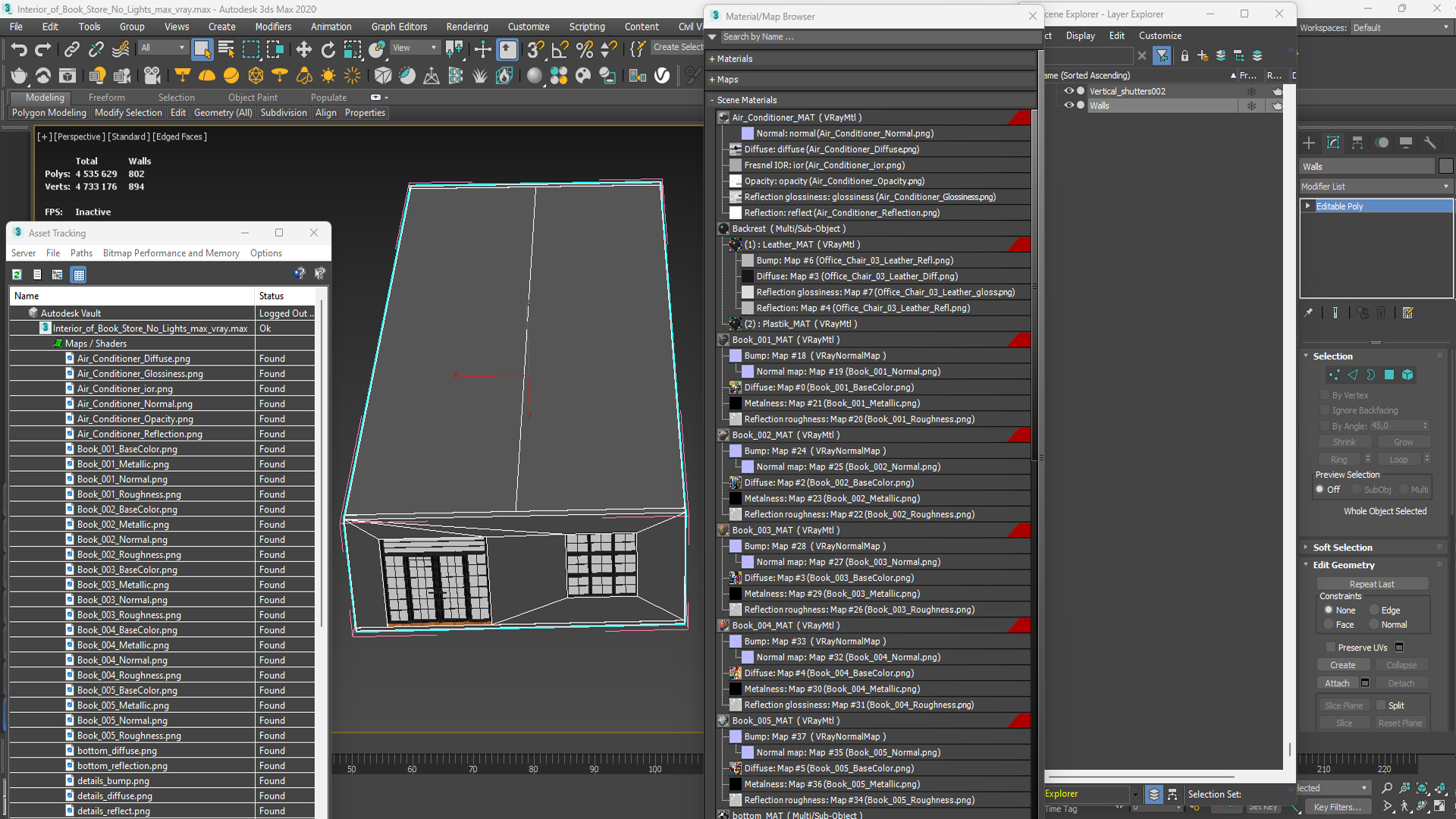Switch to the Object Paint ribbon tab
Screen dimensions: 1456x819
253,97
